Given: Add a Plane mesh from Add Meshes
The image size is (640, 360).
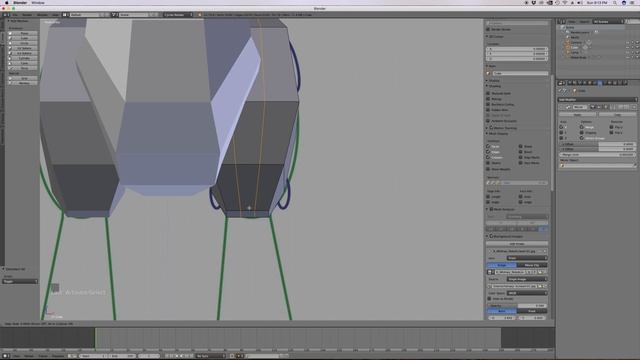Looking at the screenshot, I should pyautogui.click(x=24, y=33).
